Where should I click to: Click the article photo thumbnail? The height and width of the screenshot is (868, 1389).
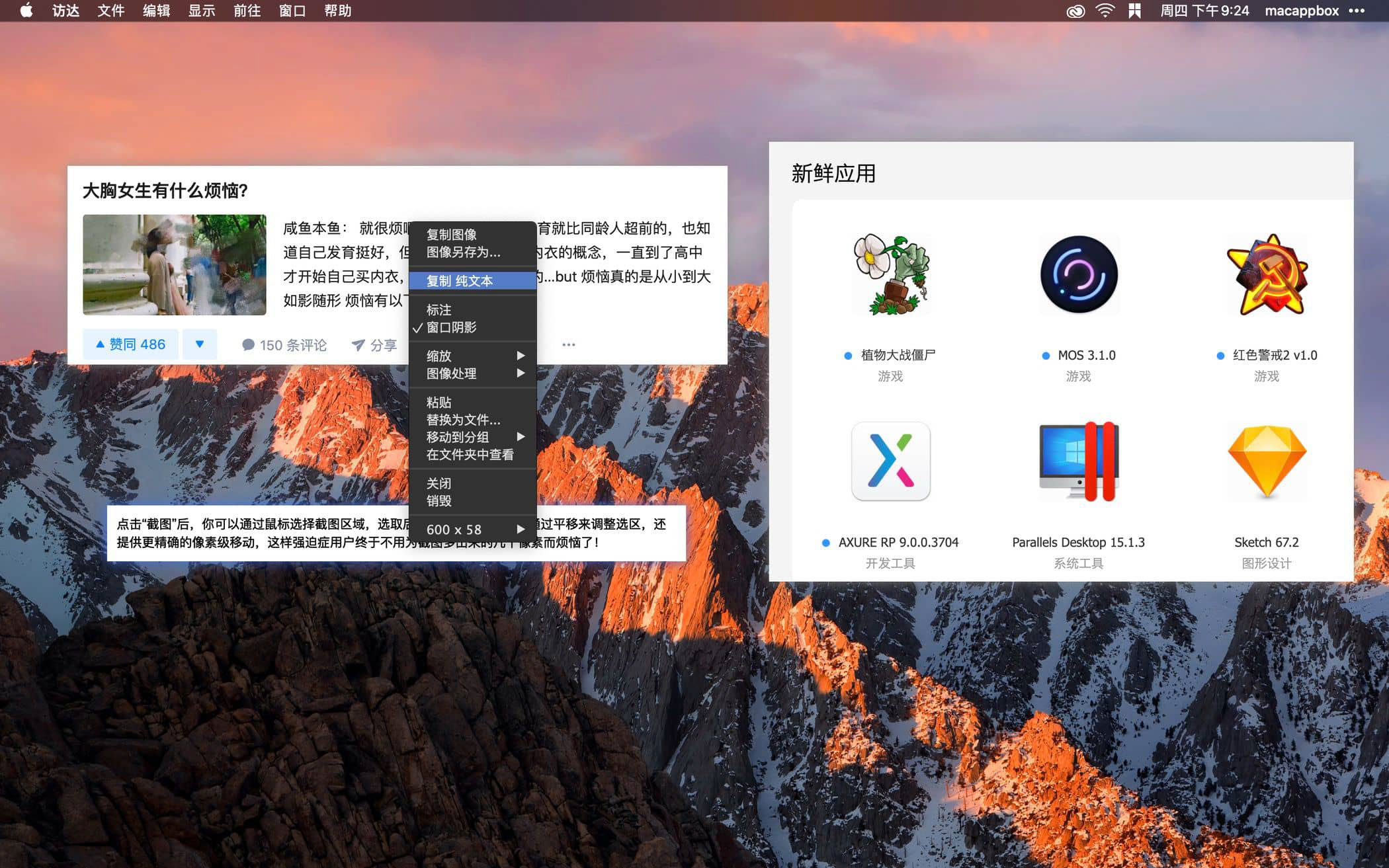[x=175, y=264]
